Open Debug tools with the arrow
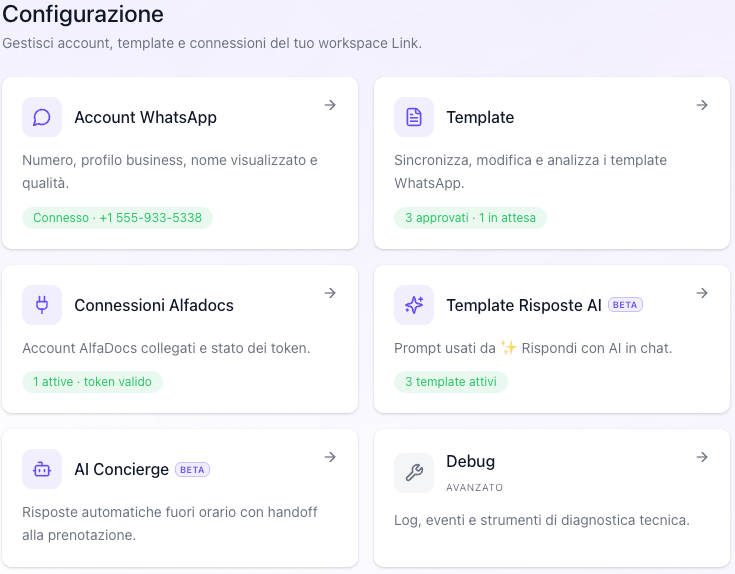Screen dimensions: 735x574 702,457
